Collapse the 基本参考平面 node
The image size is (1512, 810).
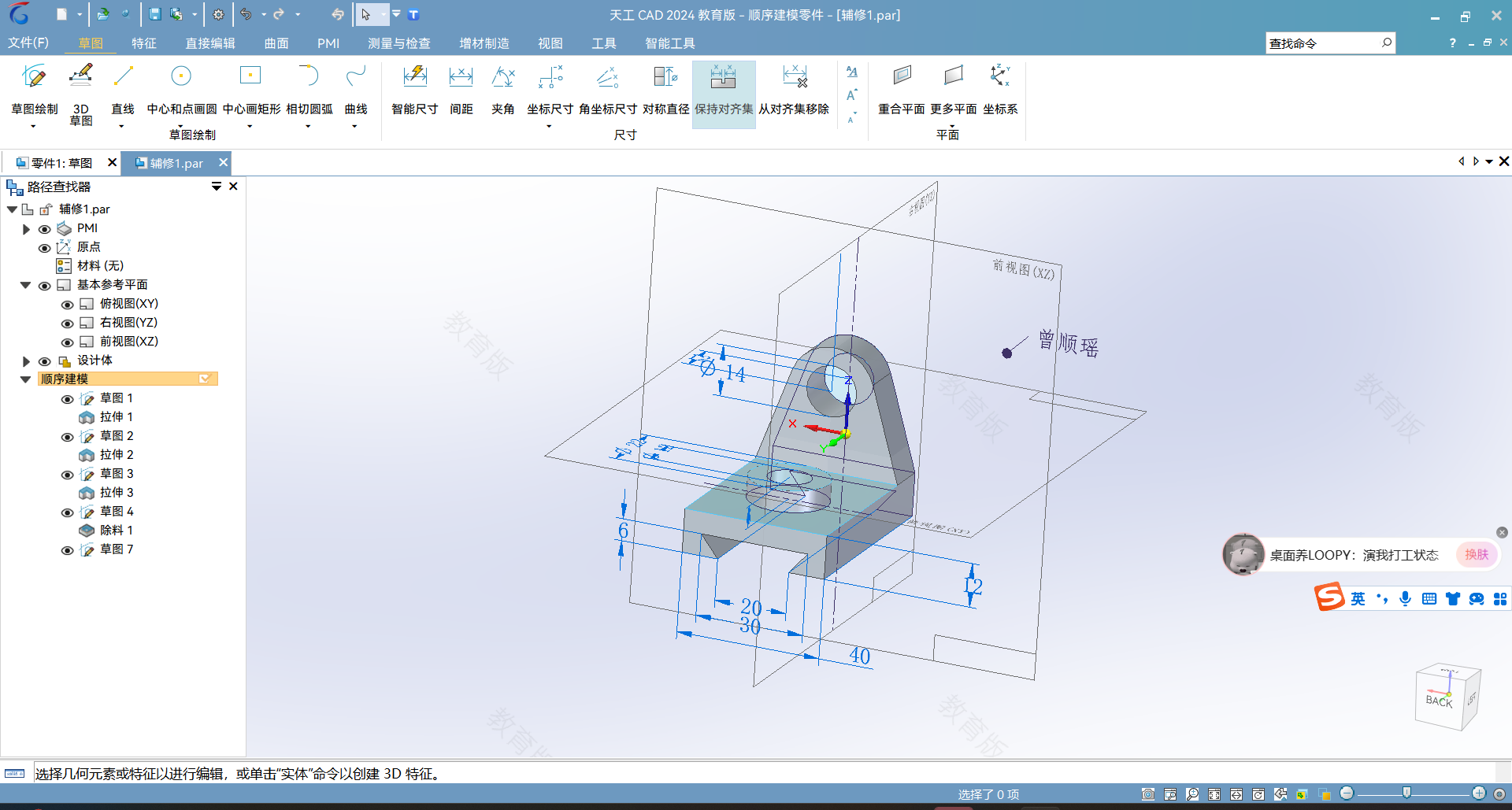[25, 285]
